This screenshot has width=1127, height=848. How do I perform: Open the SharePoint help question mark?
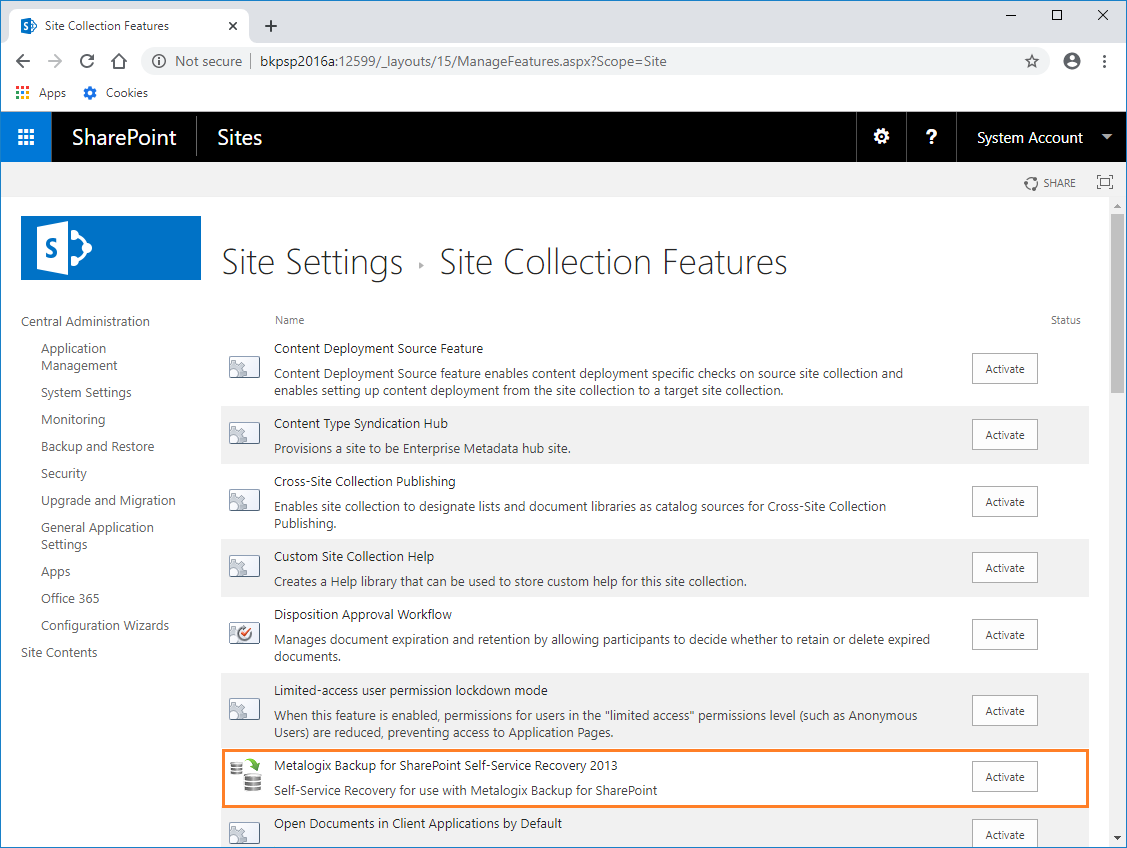pos(931,137)
